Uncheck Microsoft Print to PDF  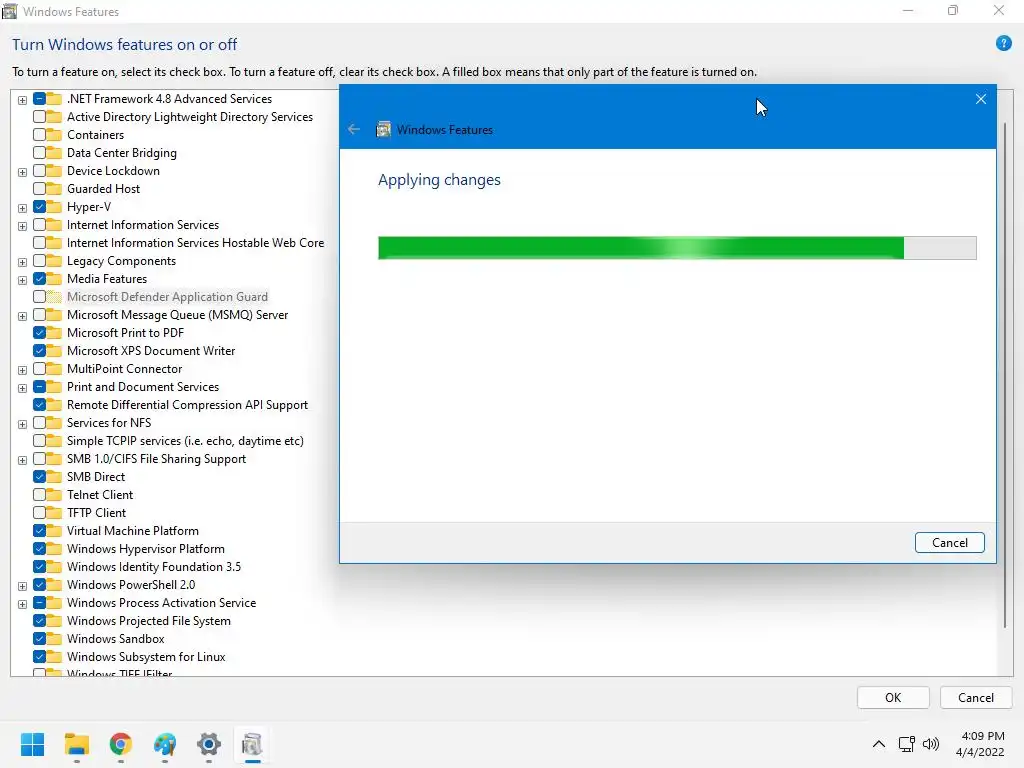39,333
